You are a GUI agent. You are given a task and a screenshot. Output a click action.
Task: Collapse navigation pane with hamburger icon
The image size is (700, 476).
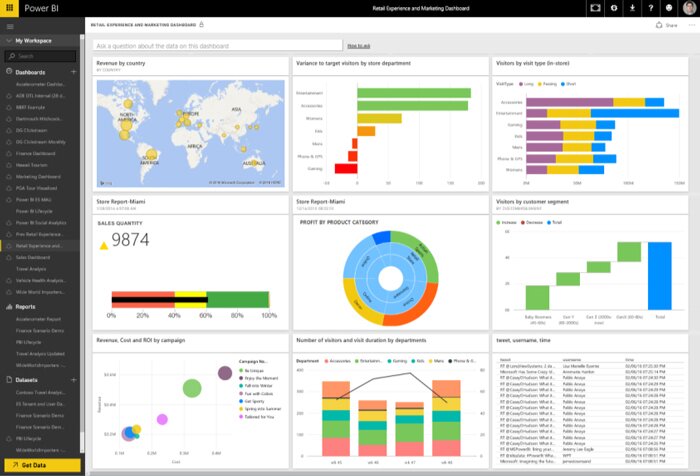tap(9, 25)
